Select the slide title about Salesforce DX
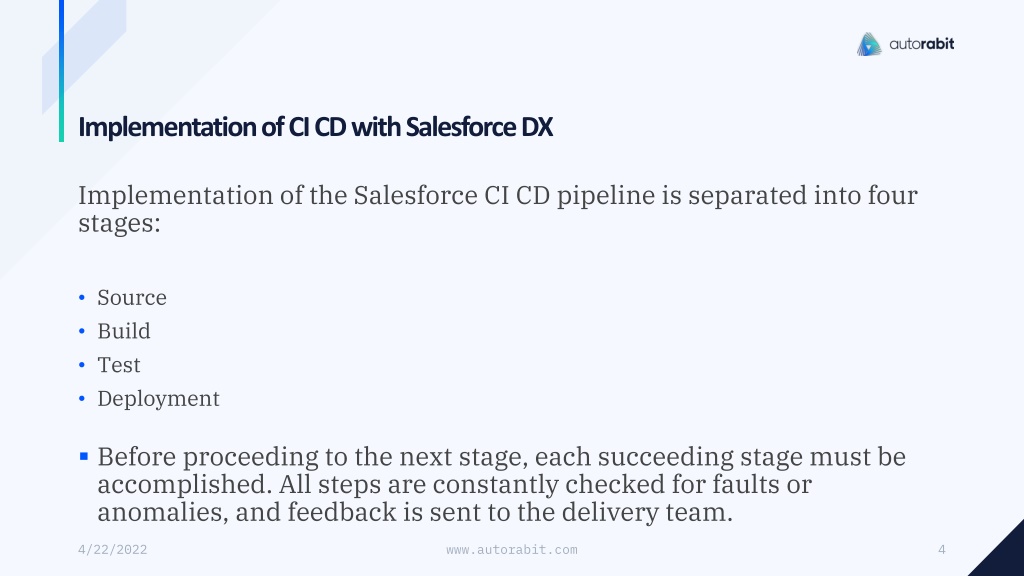The image size is (1024, 576). [315, 127]
